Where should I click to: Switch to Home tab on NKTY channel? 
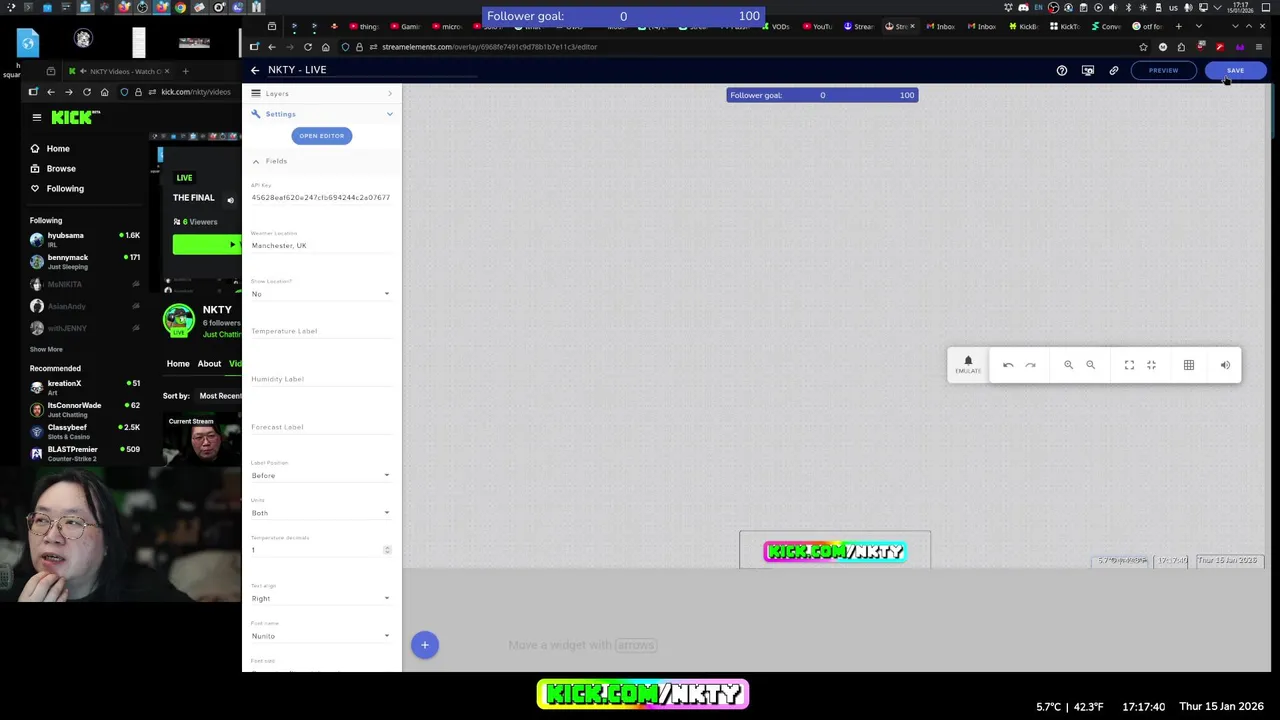point(178,363)
